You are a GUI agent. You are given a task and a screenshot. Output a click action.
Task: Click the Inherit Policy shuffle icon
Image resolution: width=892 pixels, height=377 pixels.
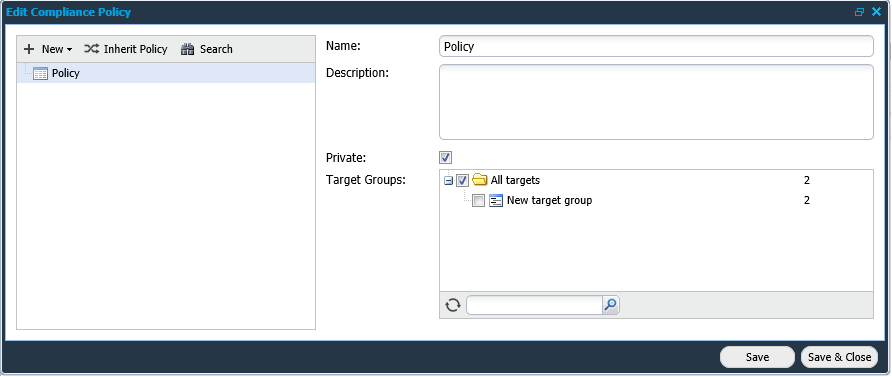tap(91, 49)
